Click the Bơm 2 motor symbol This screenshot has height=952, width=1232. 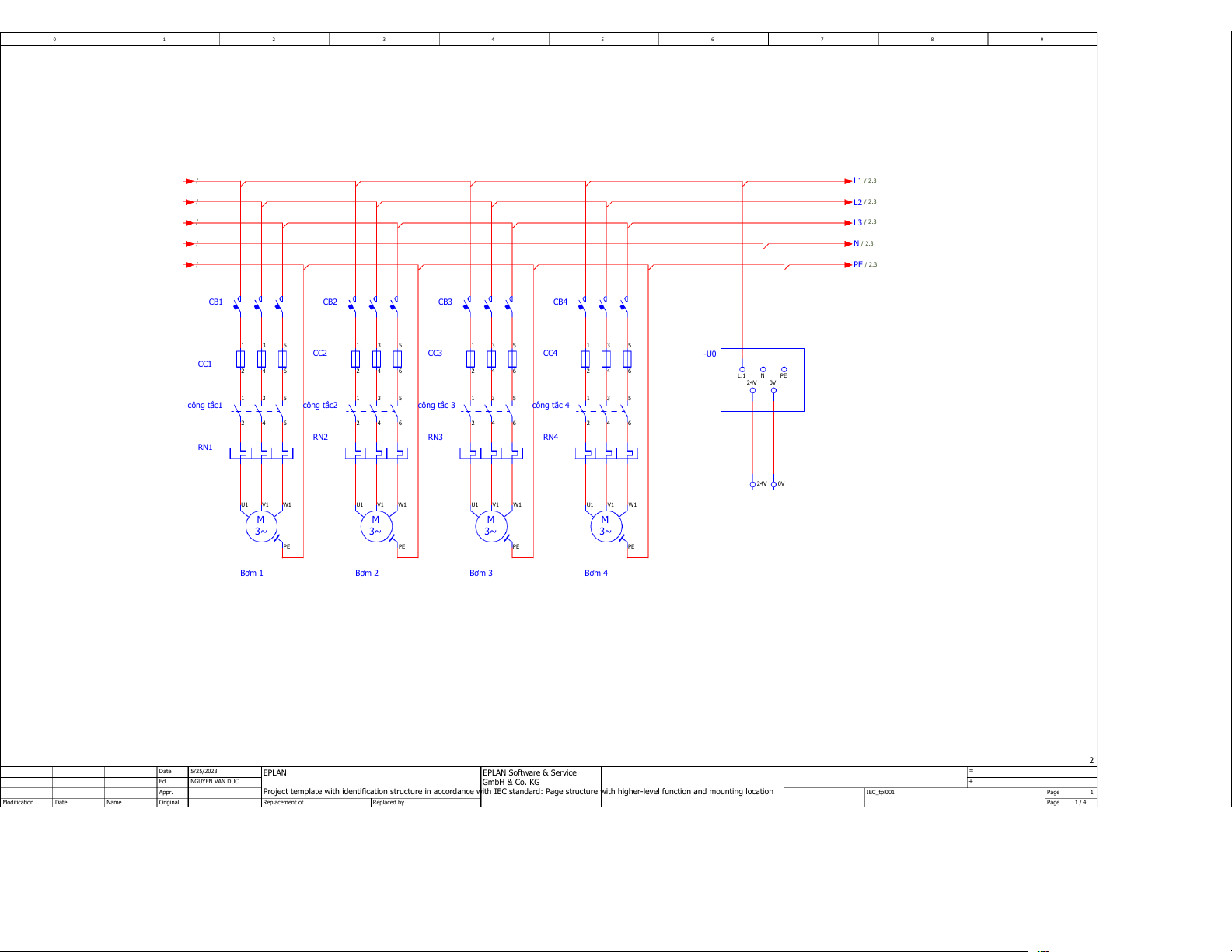[375, 526]
